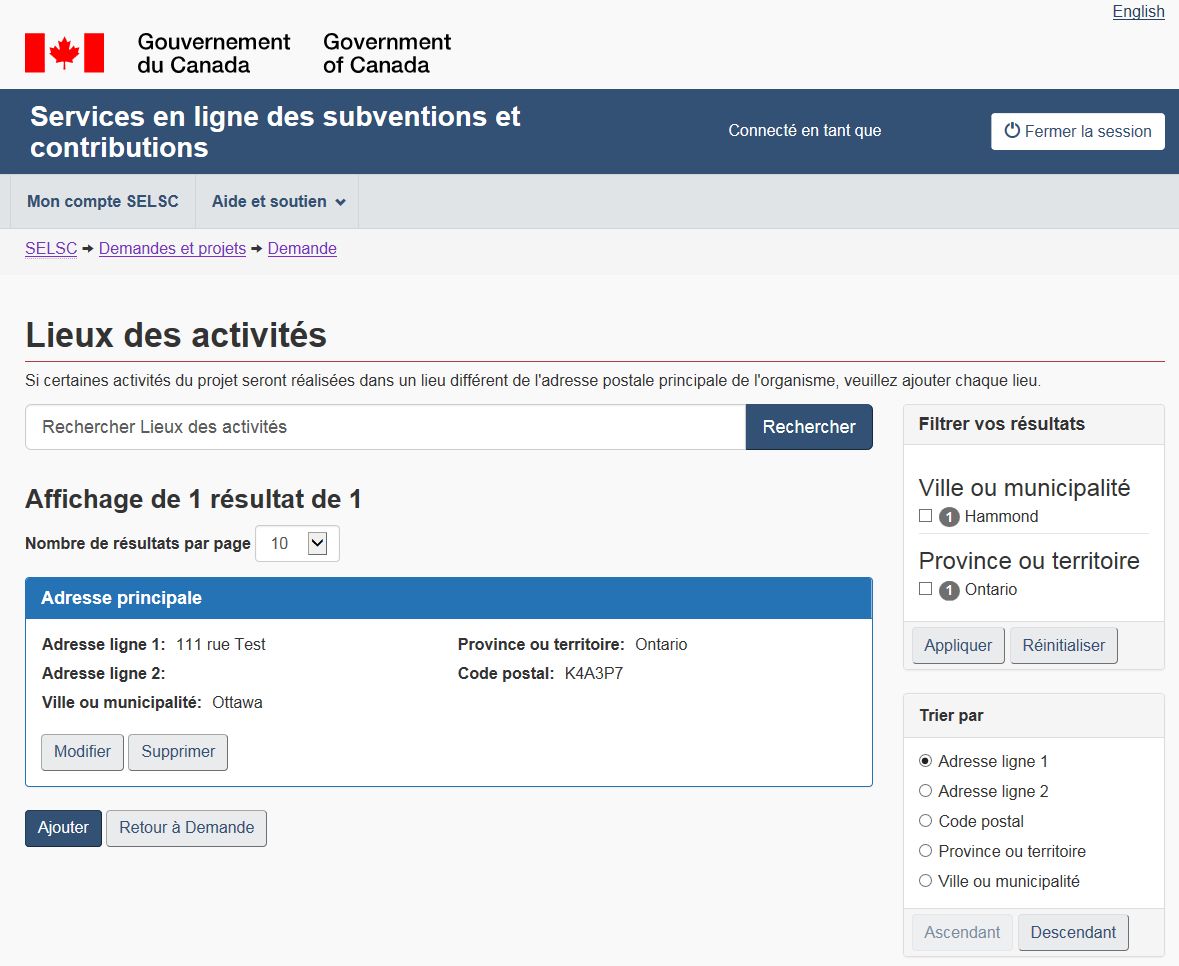Click the Canada flag logo
This screenshot has height=966, width=1179.
point(64,53)
